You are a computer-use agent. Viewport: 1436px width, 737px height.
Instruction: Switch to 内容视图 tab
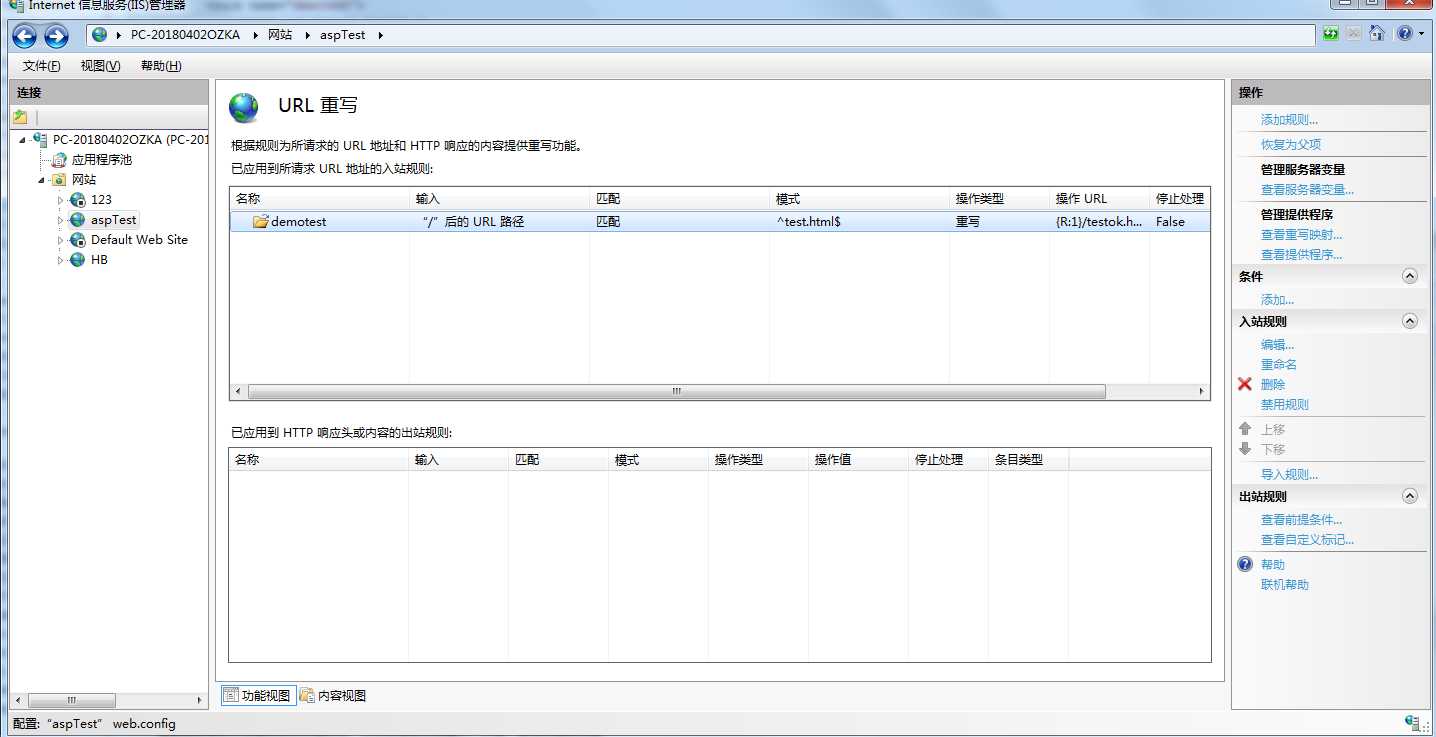[333, 695]
